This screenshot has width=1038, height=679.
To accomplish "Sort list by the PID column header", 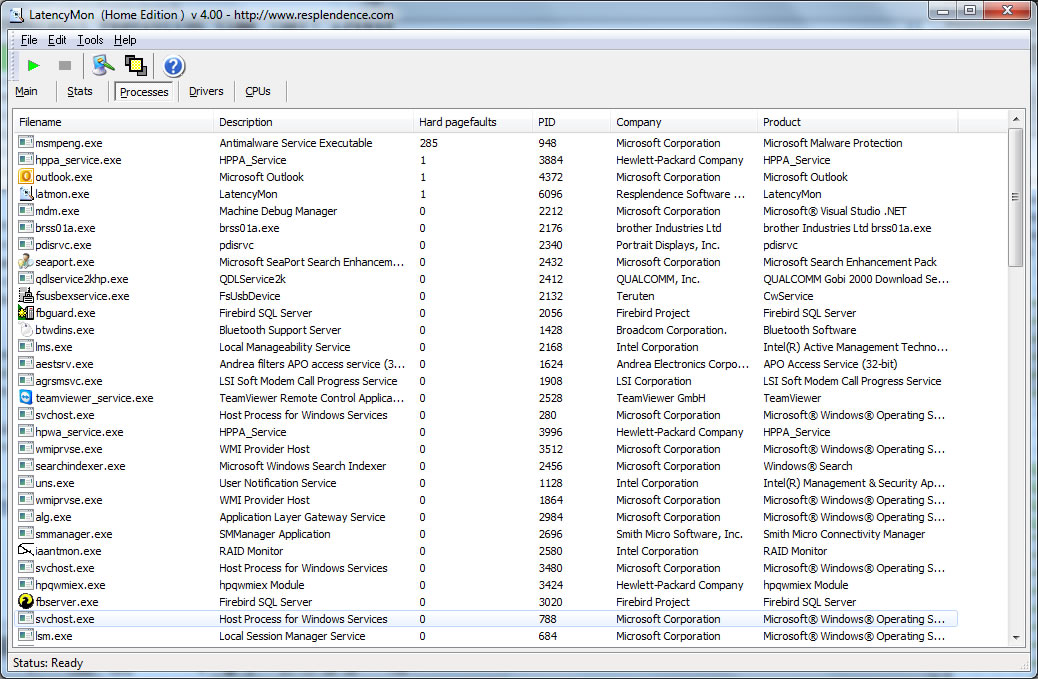I will click(546, 122).
